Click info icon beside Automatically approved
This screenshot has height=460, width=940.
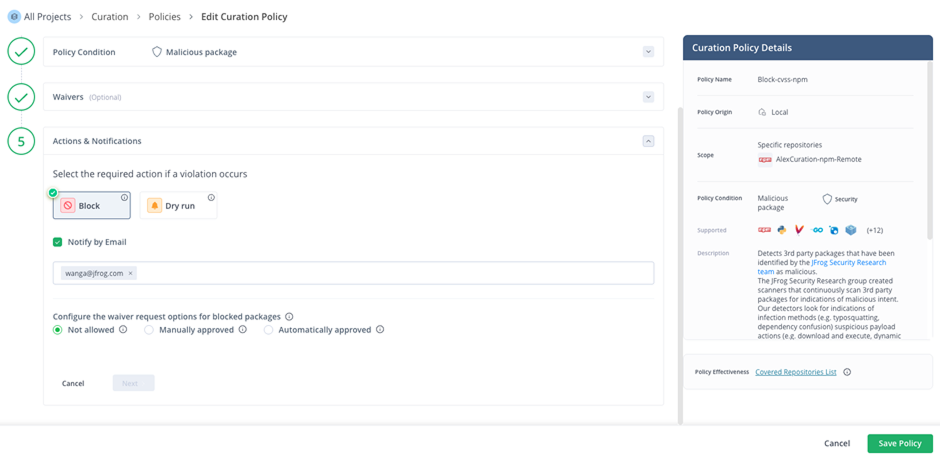point(380,330)
